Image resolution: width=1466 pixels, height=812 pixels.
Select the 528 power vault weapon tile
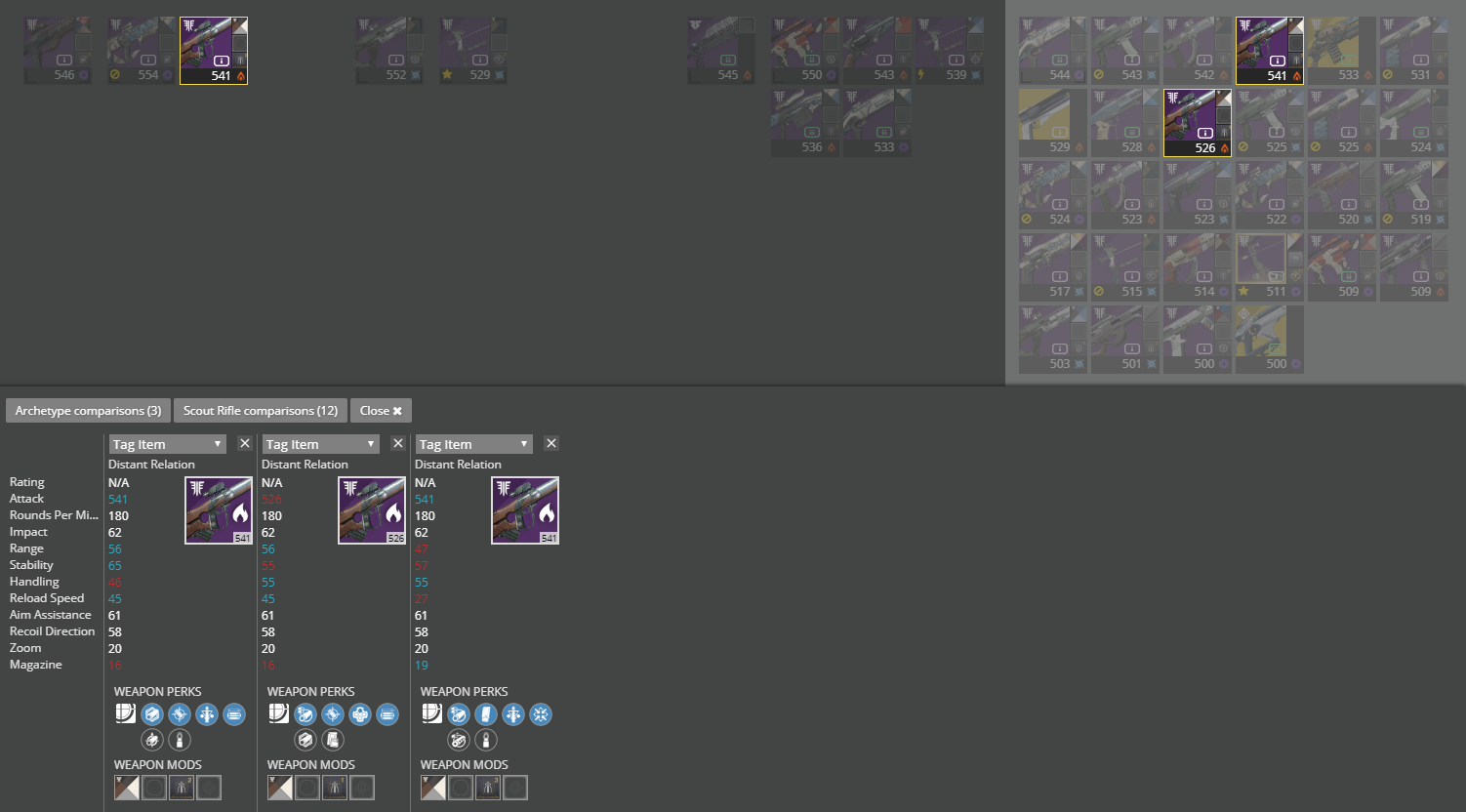click(1125, 123)
